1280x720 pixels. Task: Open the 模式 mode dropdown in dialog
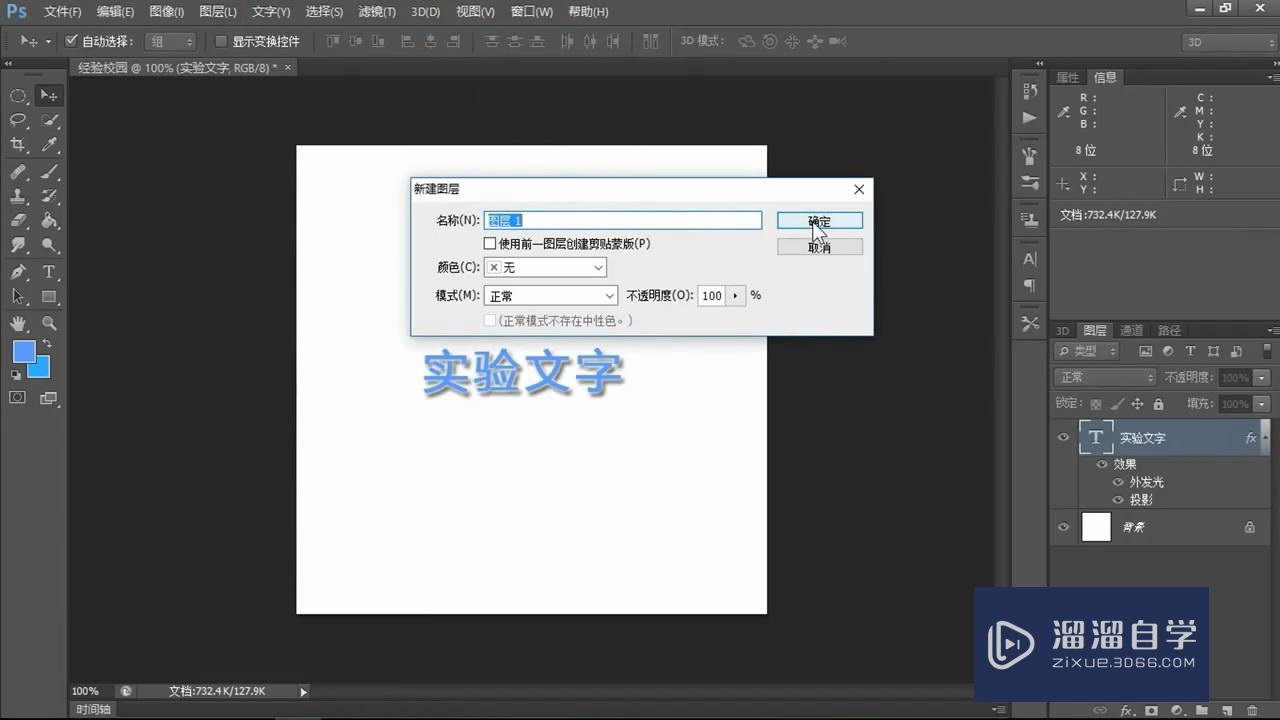[551, 296]
